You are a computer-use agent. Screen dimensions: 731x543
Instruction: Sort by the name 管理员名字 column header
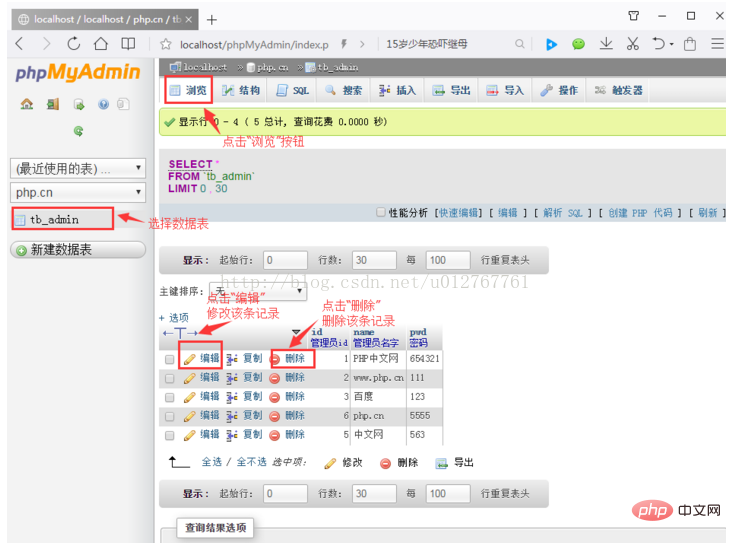(376, 337)
